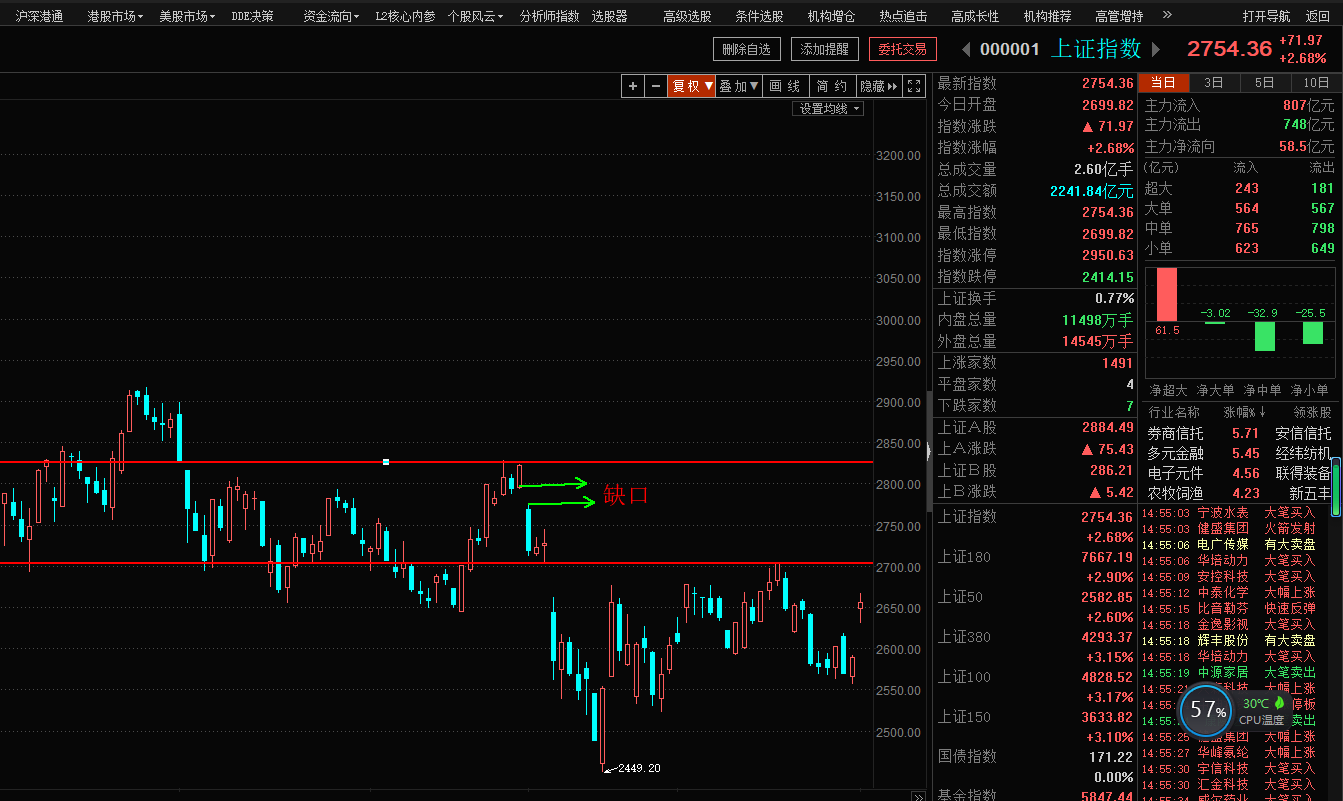Switch to 当日 fund flow tab
The width and height of the screenshot is (1343, 801).
tap(1164, 83)
